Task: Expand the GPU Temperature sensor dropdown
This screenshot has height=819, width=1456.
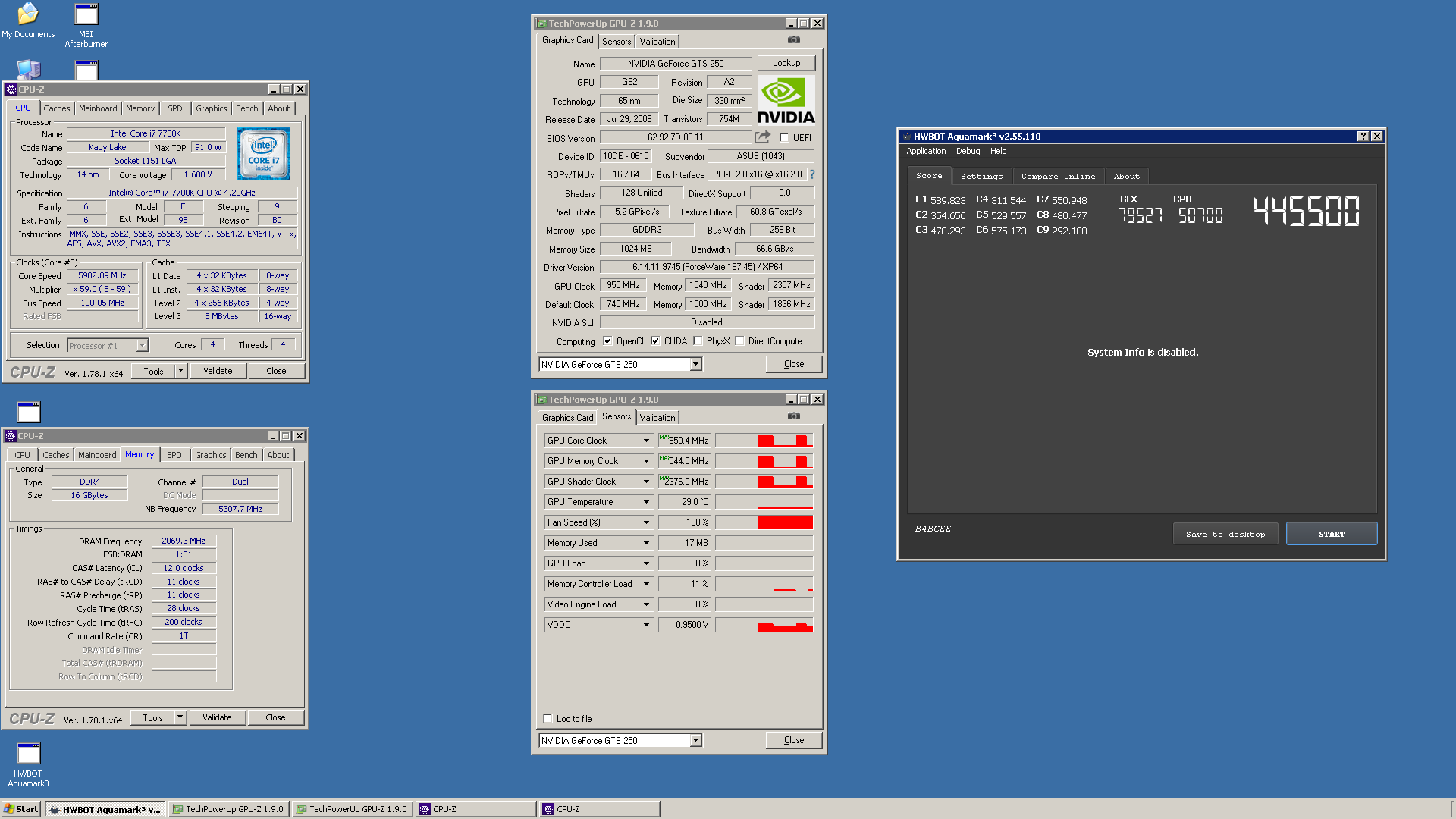Action: 646,502
